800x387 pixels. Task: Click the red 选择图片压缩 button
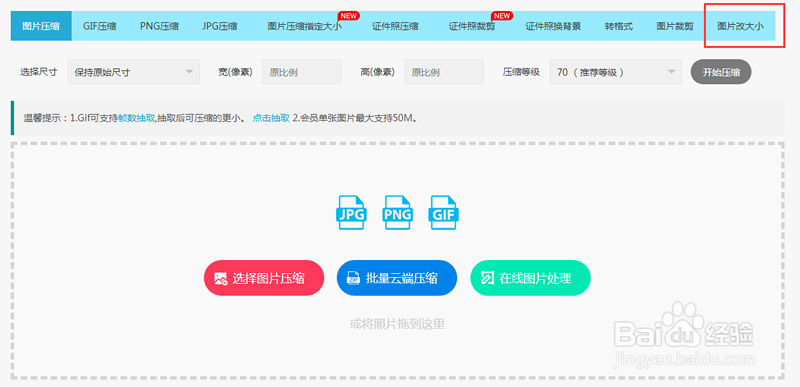[264, 278]
